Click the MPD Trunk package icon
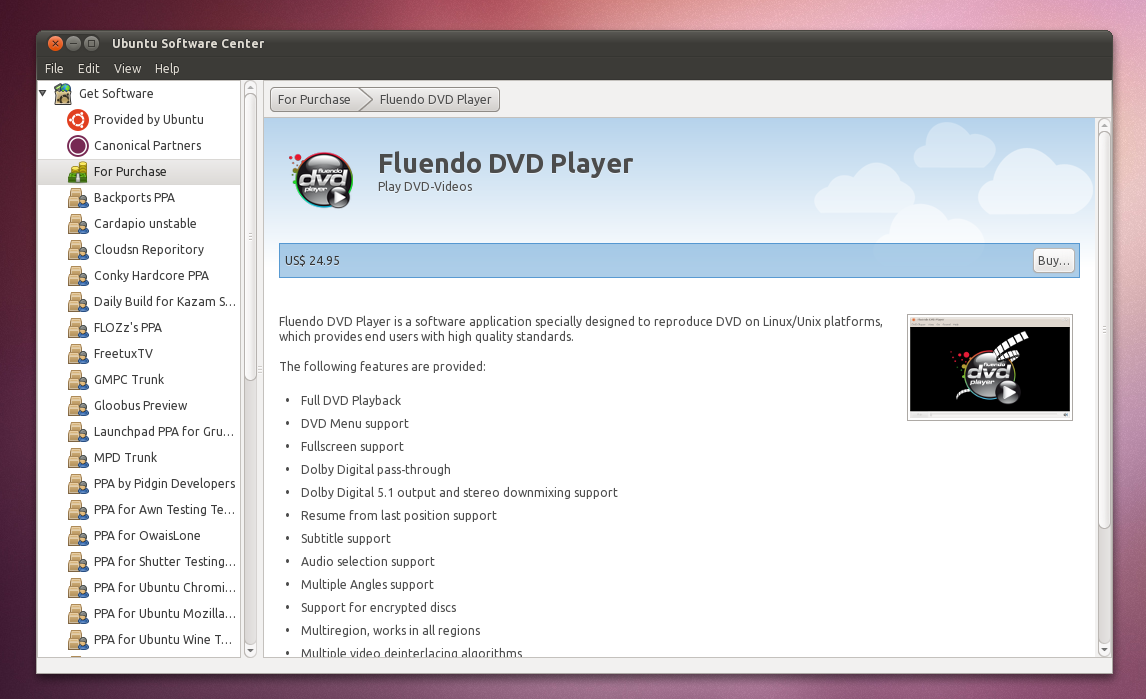 [77, 458]
